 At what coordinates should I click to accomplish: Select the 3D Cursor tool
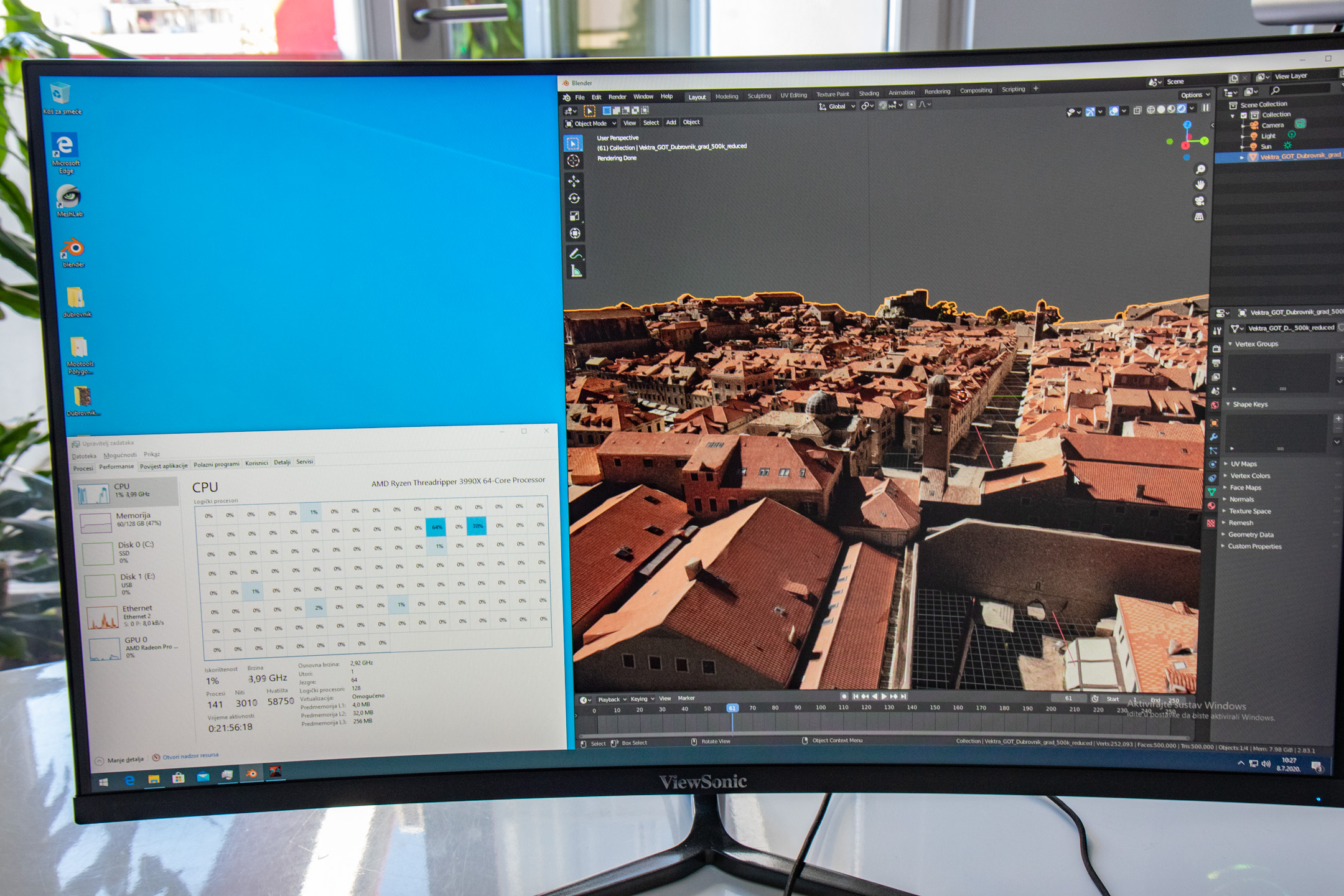click(x=574, y=161)
